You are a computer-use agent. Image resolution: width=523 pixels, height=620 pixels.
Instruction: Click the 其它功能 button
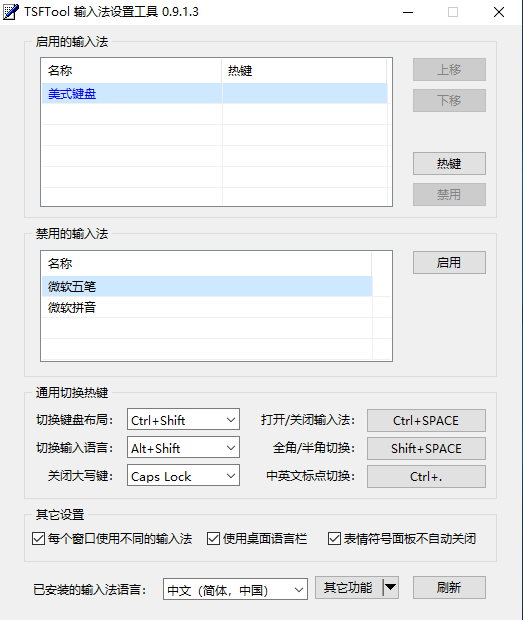click(x=349, y=587)
